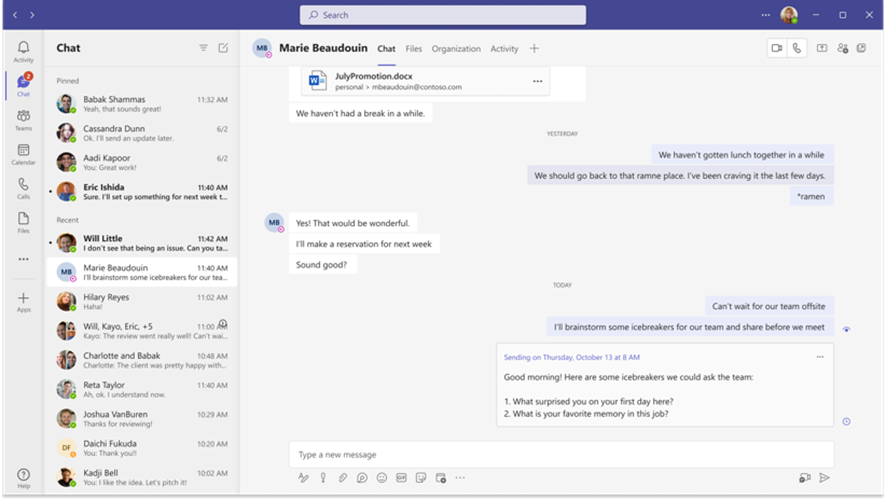Open the emoji picker
Image resolution: width=886 pixels, height=500 pixels.
tap(382, 478)
